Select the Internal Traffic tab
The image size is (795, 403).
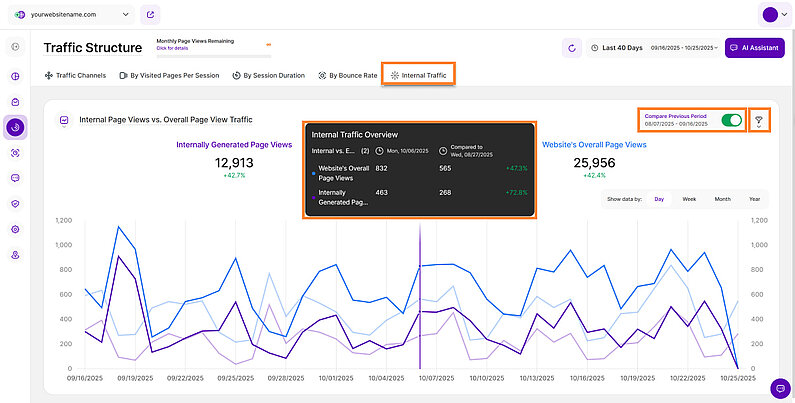[x=418, y=75]
